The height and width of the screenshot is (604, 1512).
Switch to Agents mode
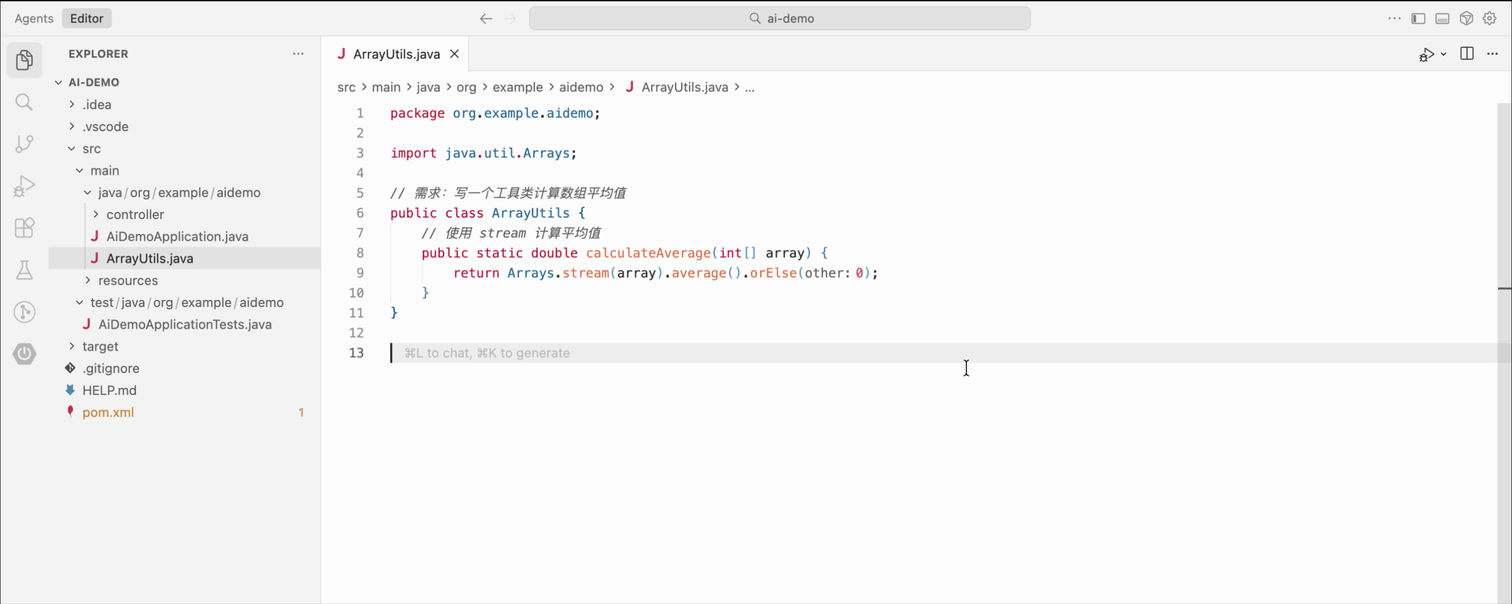(34, 18)
